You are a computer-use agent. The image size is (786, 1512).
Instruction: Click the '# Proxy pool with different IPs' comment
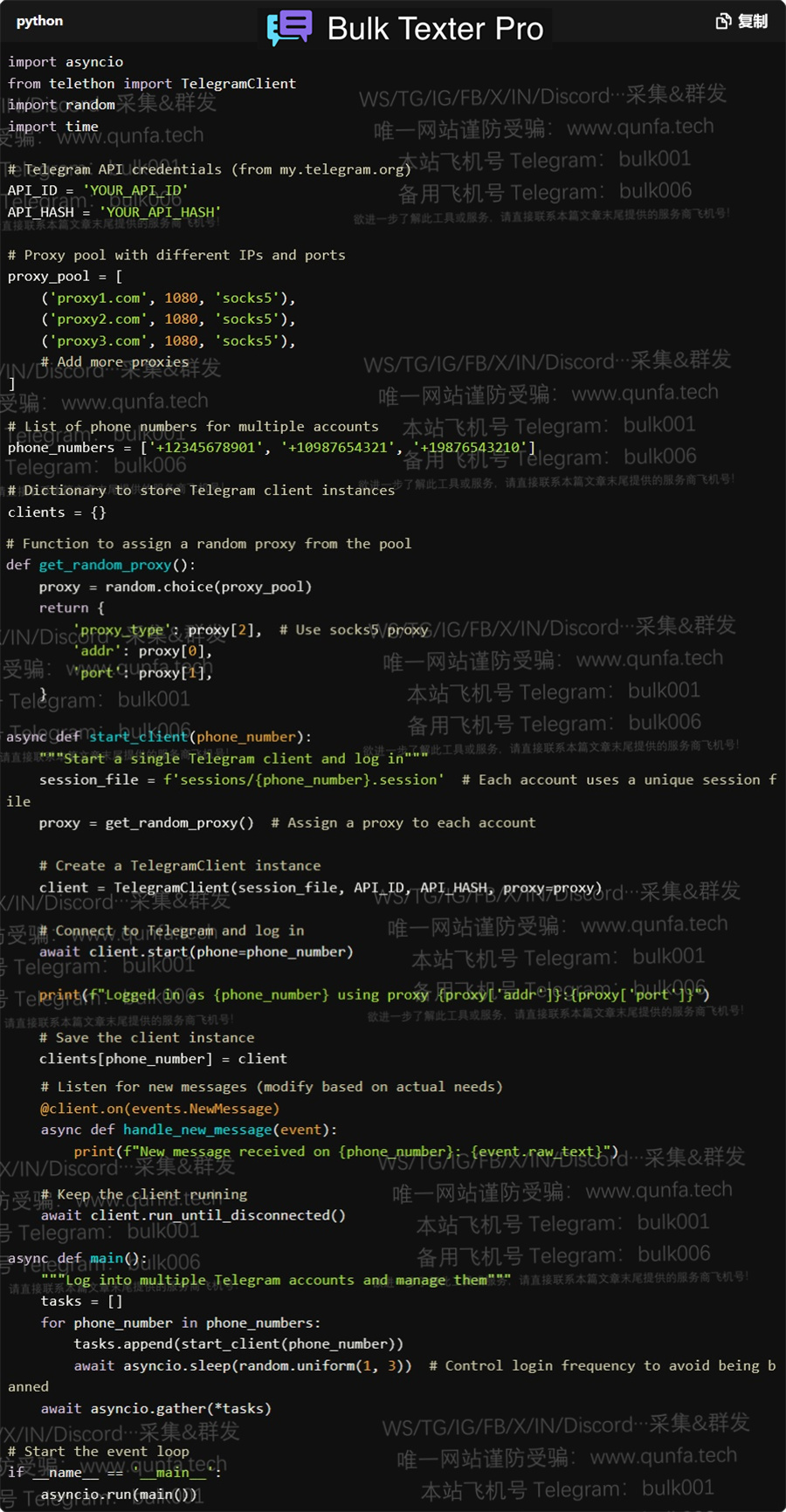coord(176,255)
